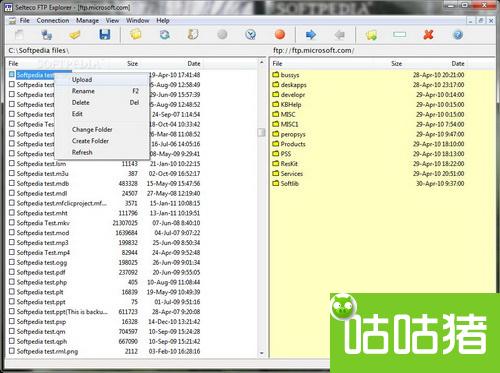Click the connected computers toolbar icon
Screen dimensions: 500x373
tap(46, 35)
